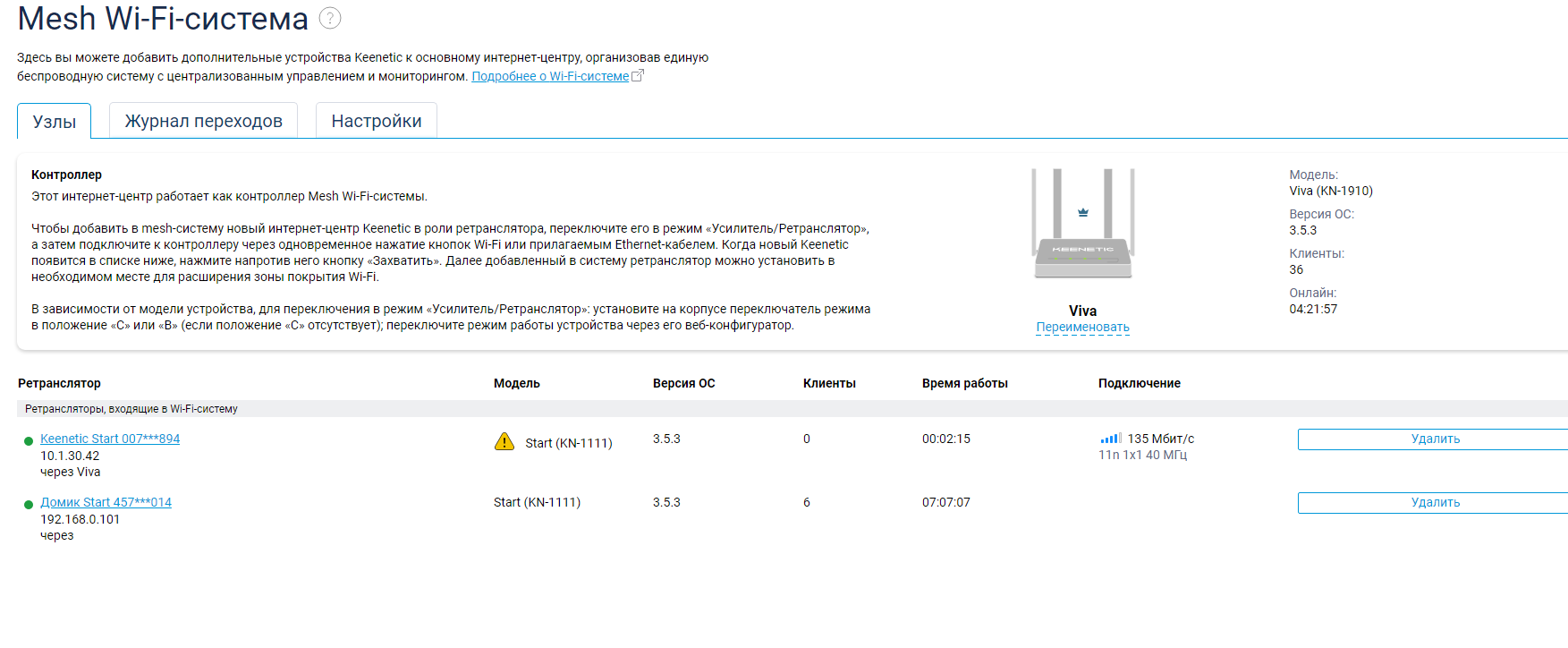Click controller clients count 36
This screenshot has height=648, width=1568.
point(1296,269)
